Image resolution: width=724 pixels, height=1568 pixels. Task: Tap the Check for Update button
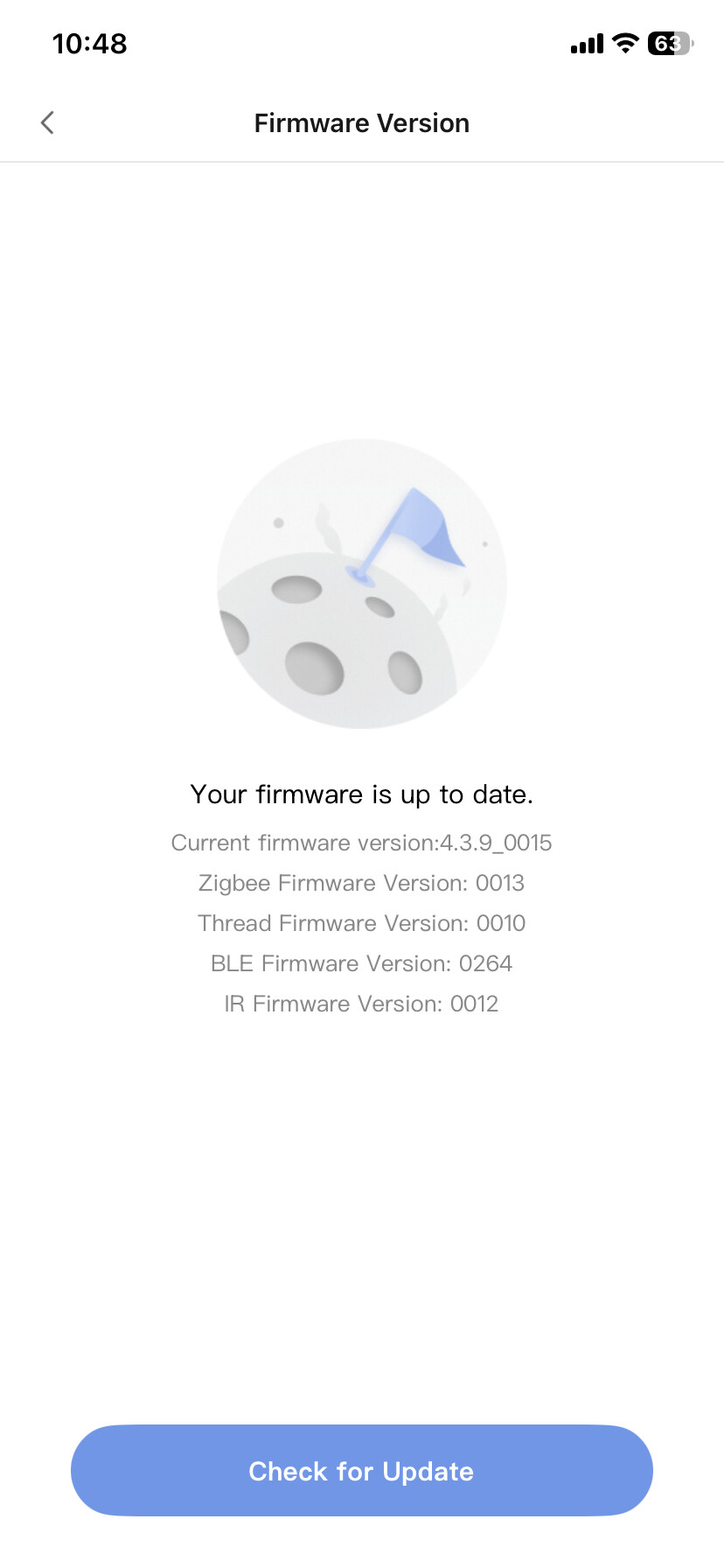tap(361, 1471)
